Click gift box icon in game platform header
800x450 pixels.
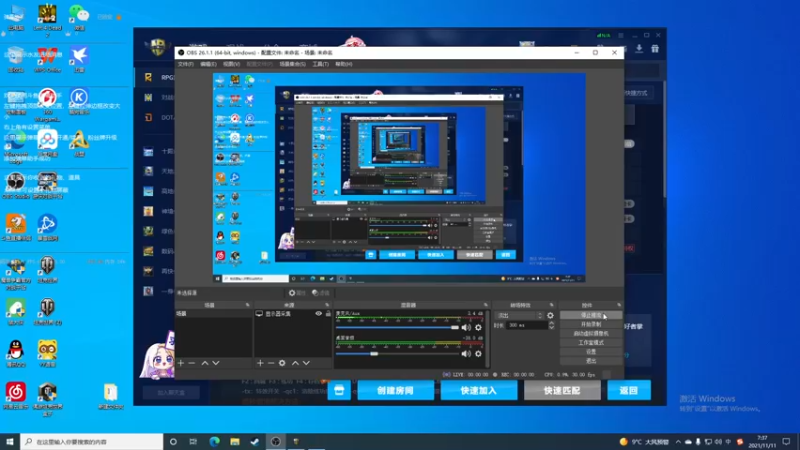pos(655,48)
